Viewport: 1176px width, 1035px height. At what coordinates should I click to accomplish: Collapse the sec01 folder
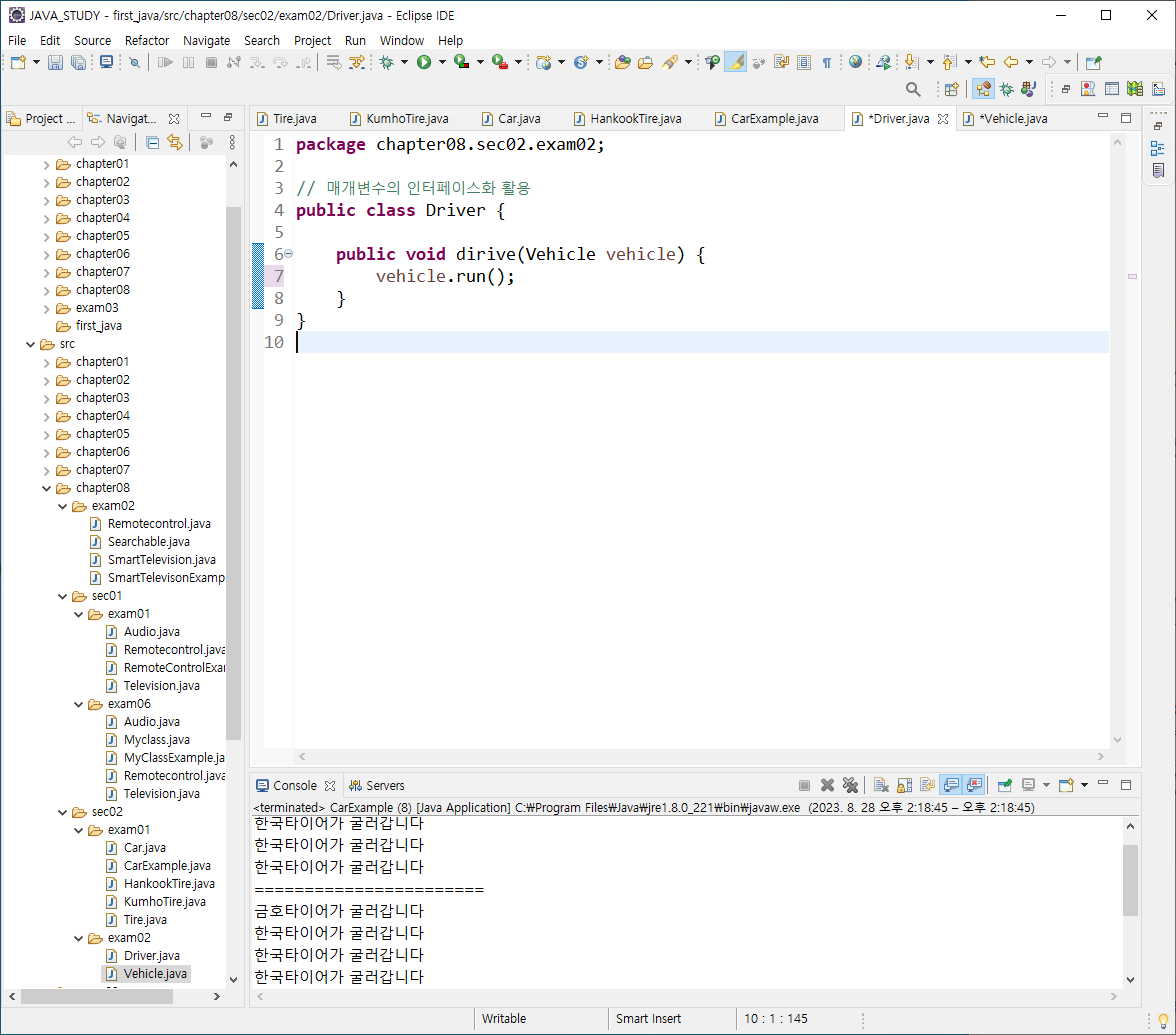(x=63, y=596)
